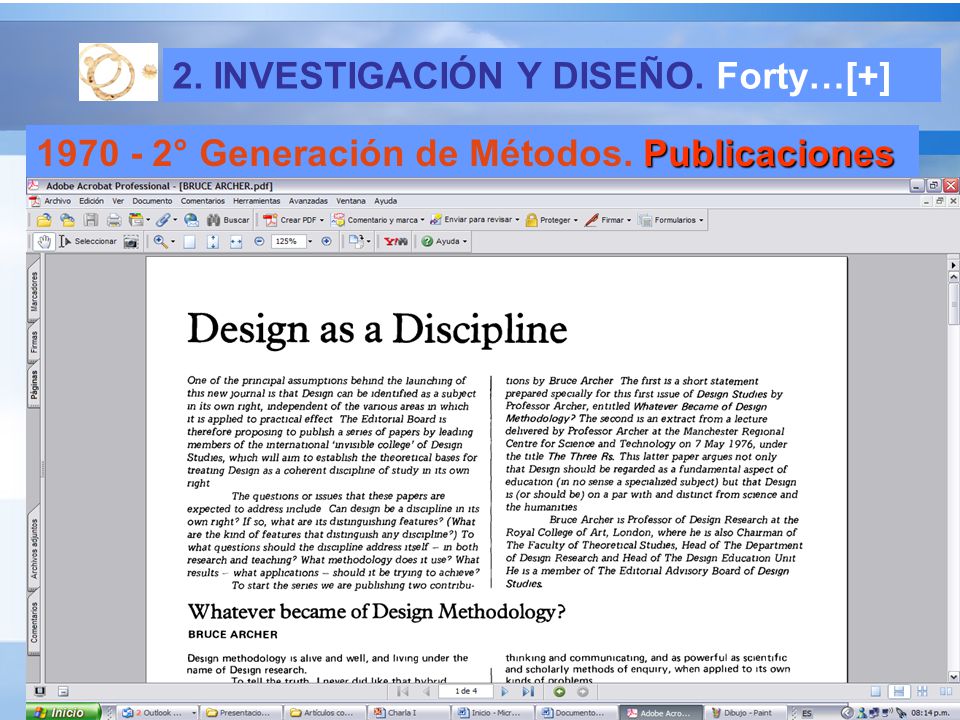Go to first page button
Screen dimensions: 960x720
(x=402, y=691)
